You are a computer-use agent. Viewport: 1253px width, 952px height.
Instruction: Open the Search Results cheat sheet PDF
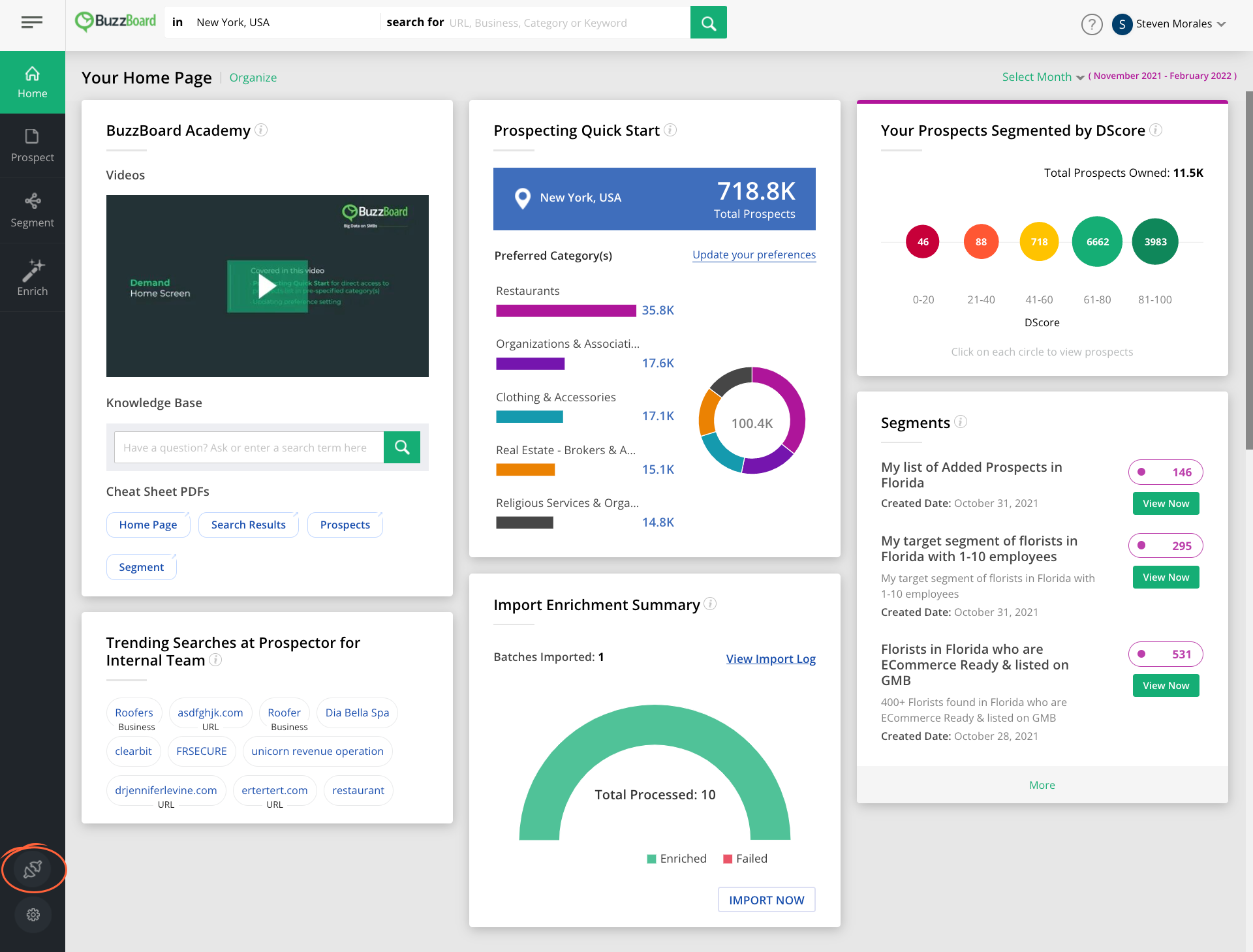pos(249,525)
